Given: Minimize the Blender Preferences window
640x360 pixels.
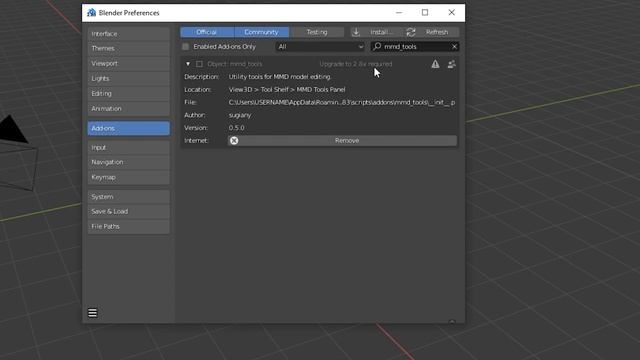Looking at the screenshot, I should [x=399, y=13].
